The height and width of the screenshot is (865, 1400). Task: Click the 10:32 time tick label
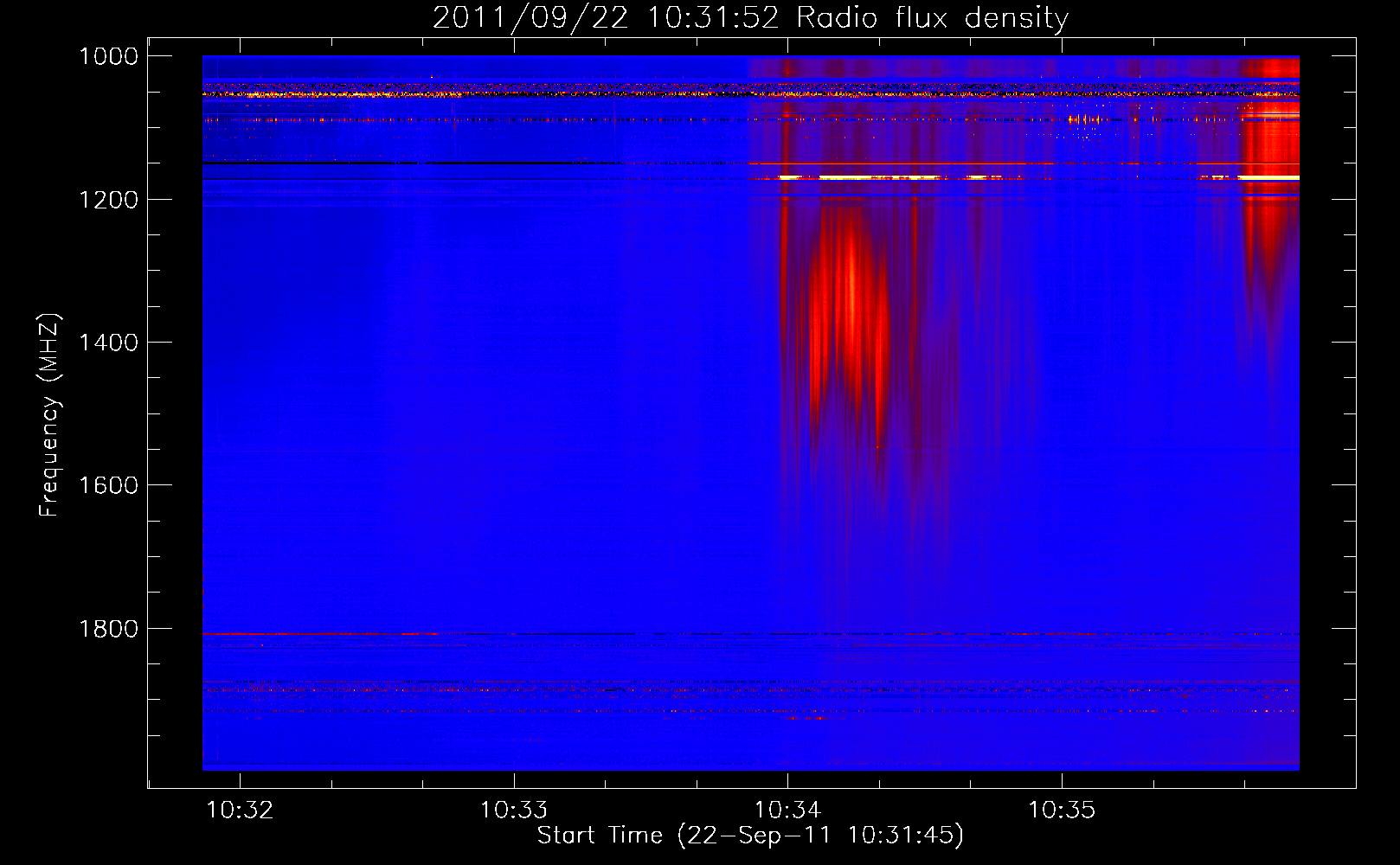[240, 810]
